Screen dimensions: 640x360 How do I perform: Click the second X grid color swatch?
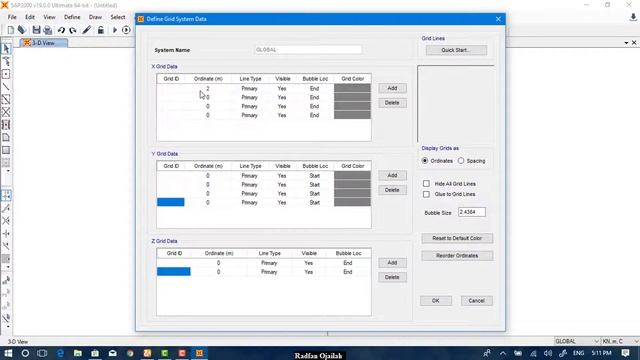tap(352, 97)
